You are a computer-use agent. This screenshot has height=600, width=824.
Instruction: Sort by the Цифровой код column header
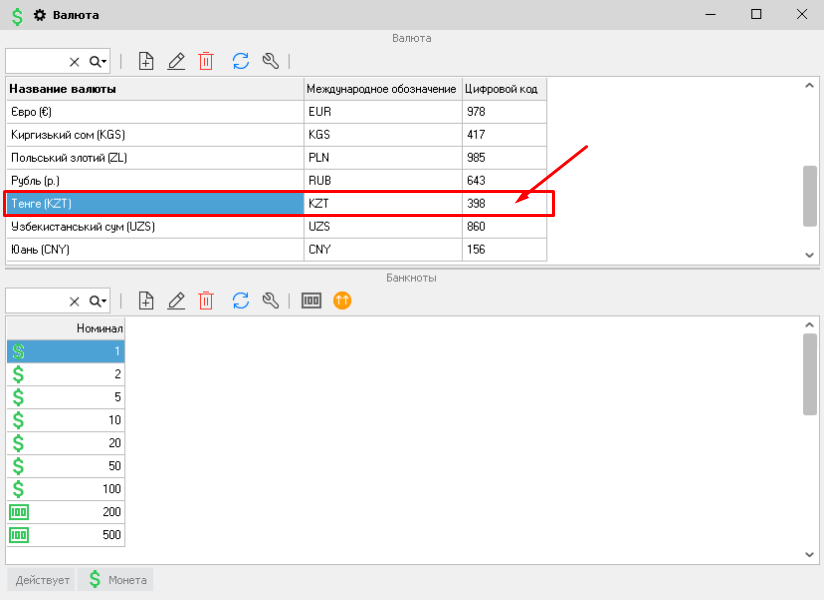tap(504, 89)
